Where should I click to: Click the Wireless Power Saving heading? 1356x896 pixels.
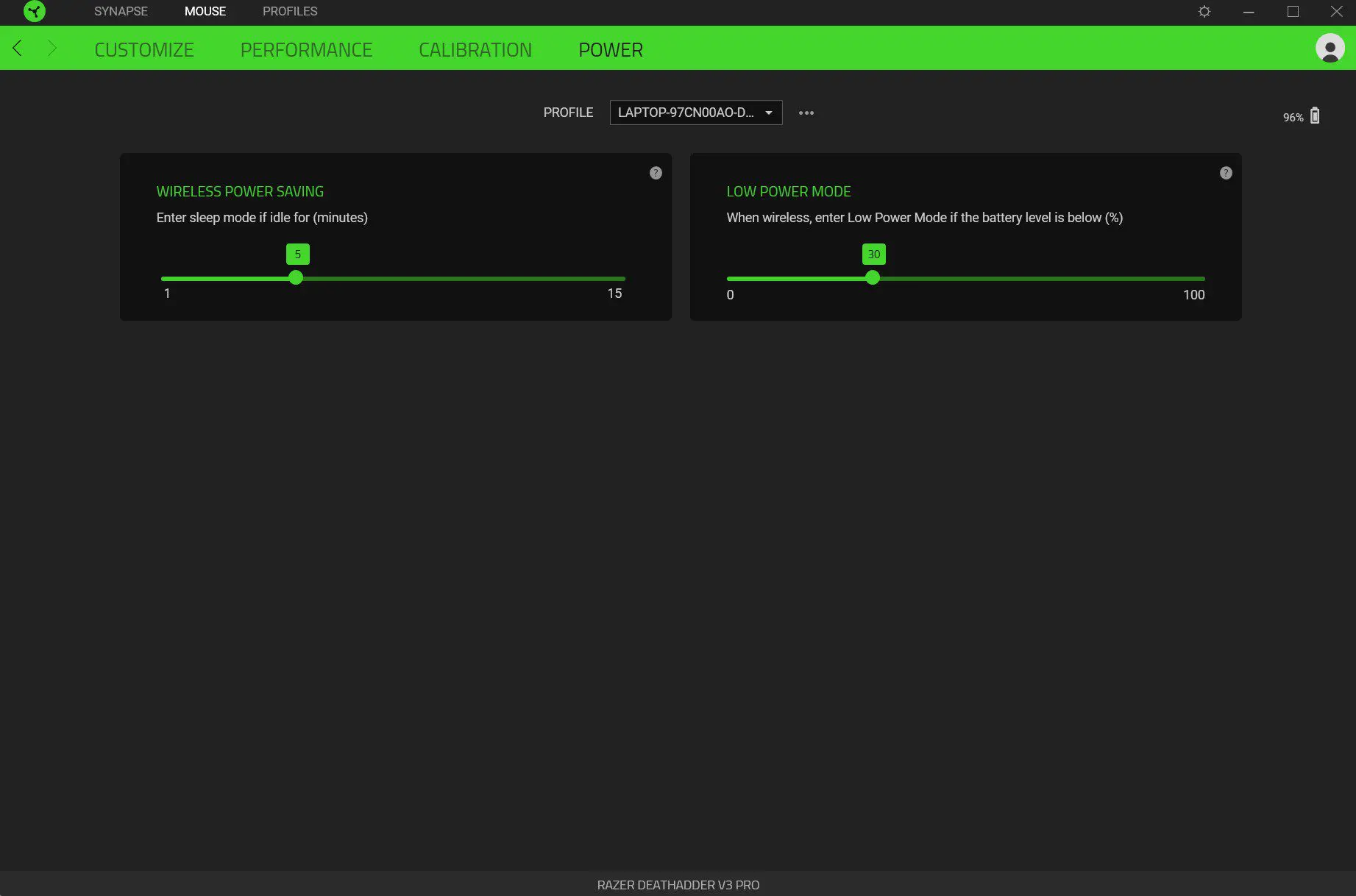tap(240, 191)
